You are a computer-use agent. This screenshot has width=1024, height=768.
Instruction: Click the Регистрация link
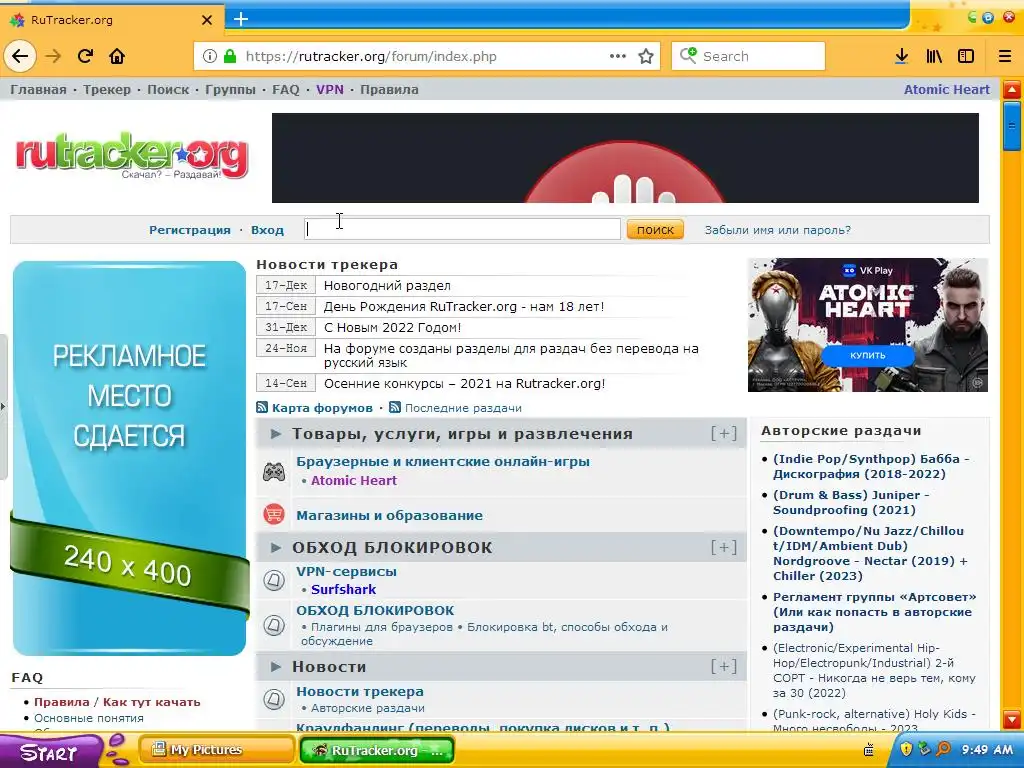tap(189, 230)
